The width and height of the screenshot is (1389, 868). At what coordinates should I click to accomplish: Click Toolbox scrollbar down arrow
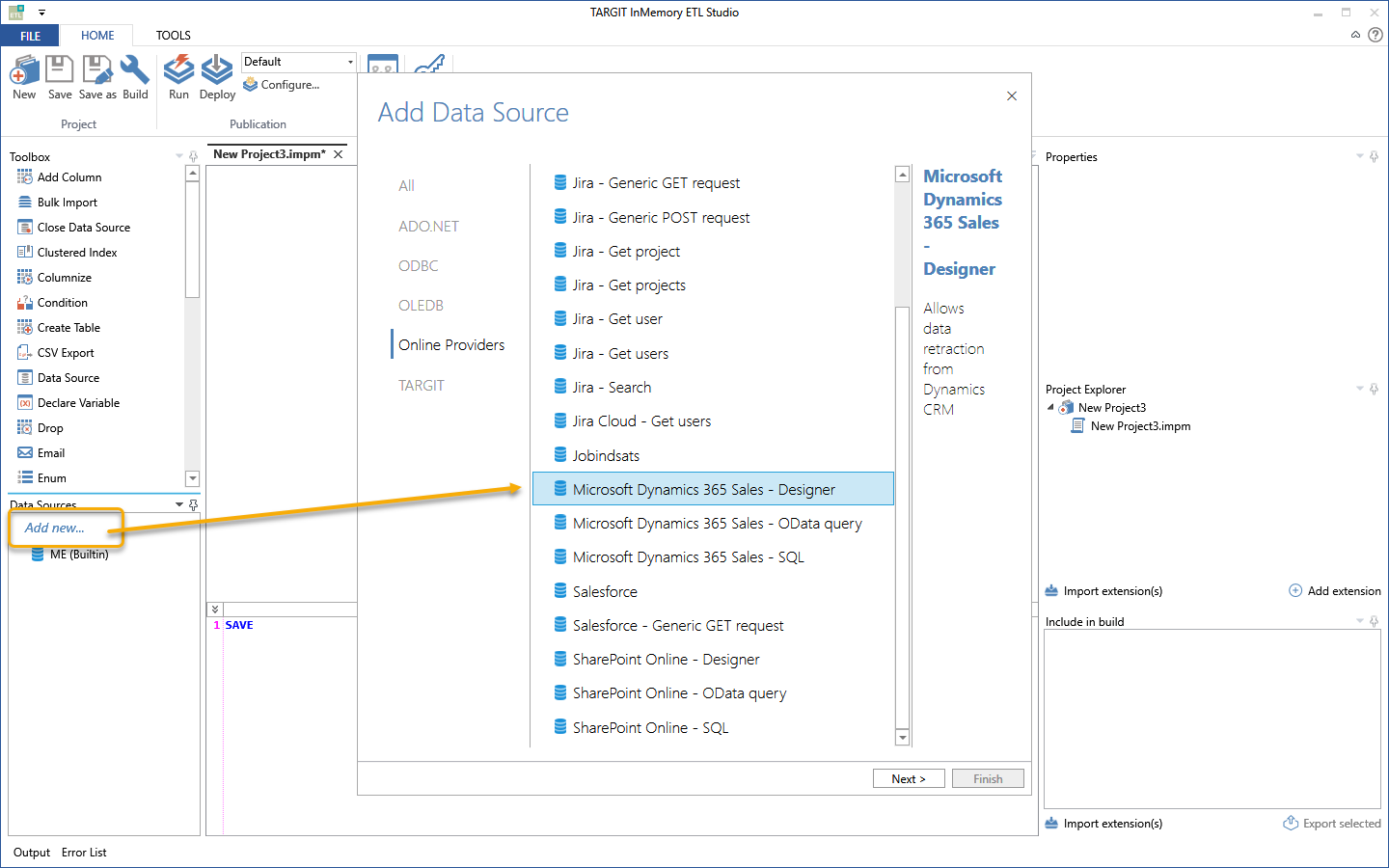pos(192,478)
